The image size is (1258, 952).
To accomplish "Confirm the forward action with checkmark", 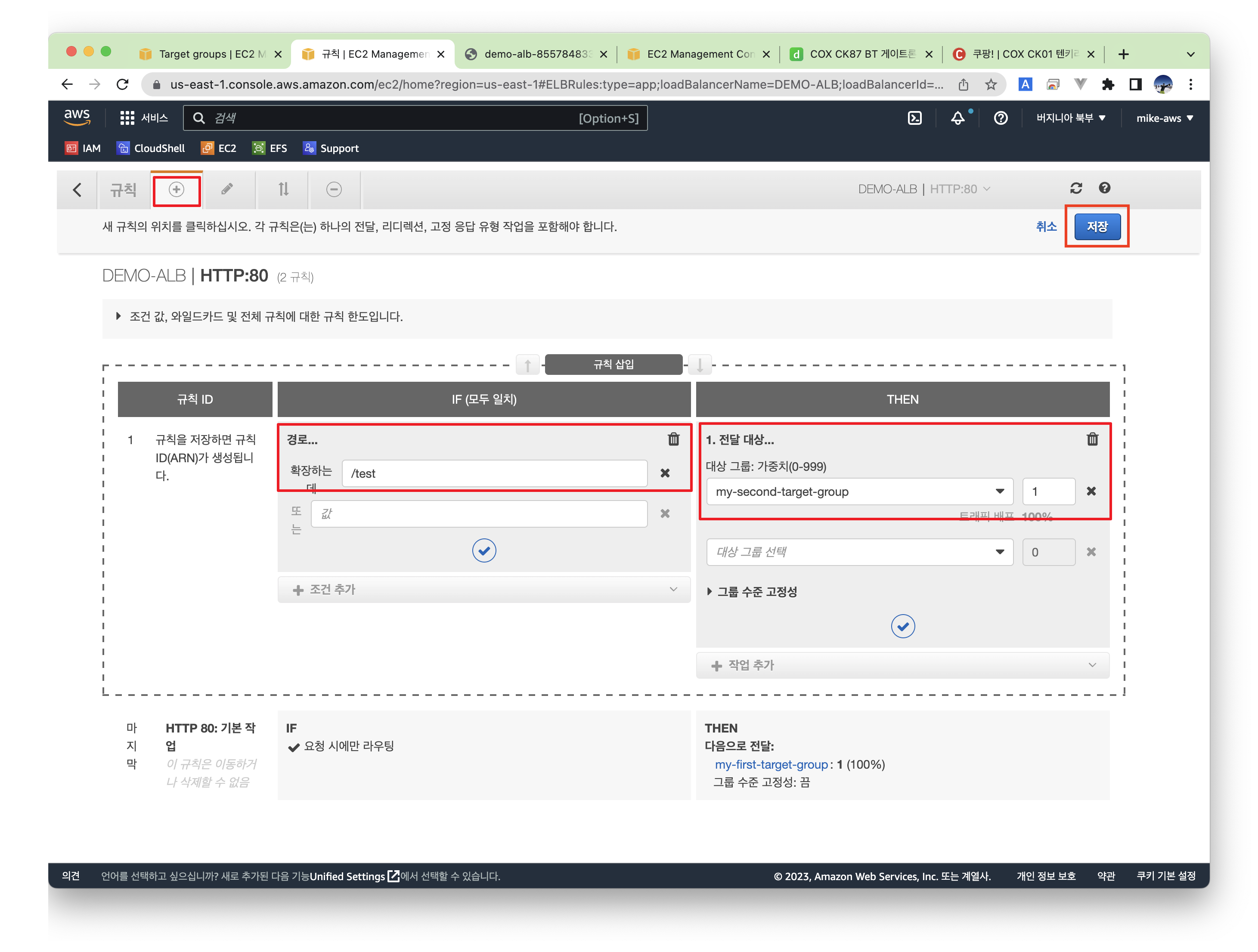I will click(x=902, y=626).
